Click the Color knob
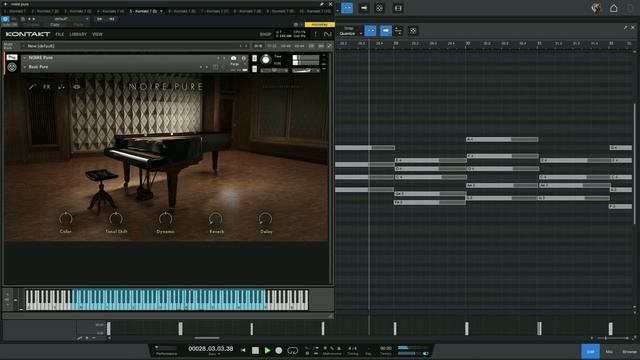Screen dimensions: 640x360 [x=66, y=219]
